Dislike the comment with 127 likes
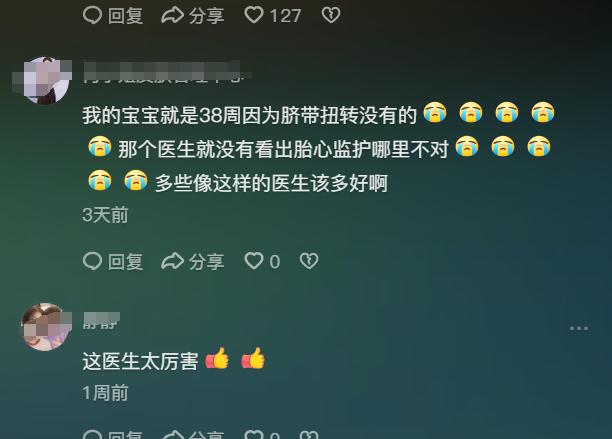The image size is (612, 439). coord(331,15)
